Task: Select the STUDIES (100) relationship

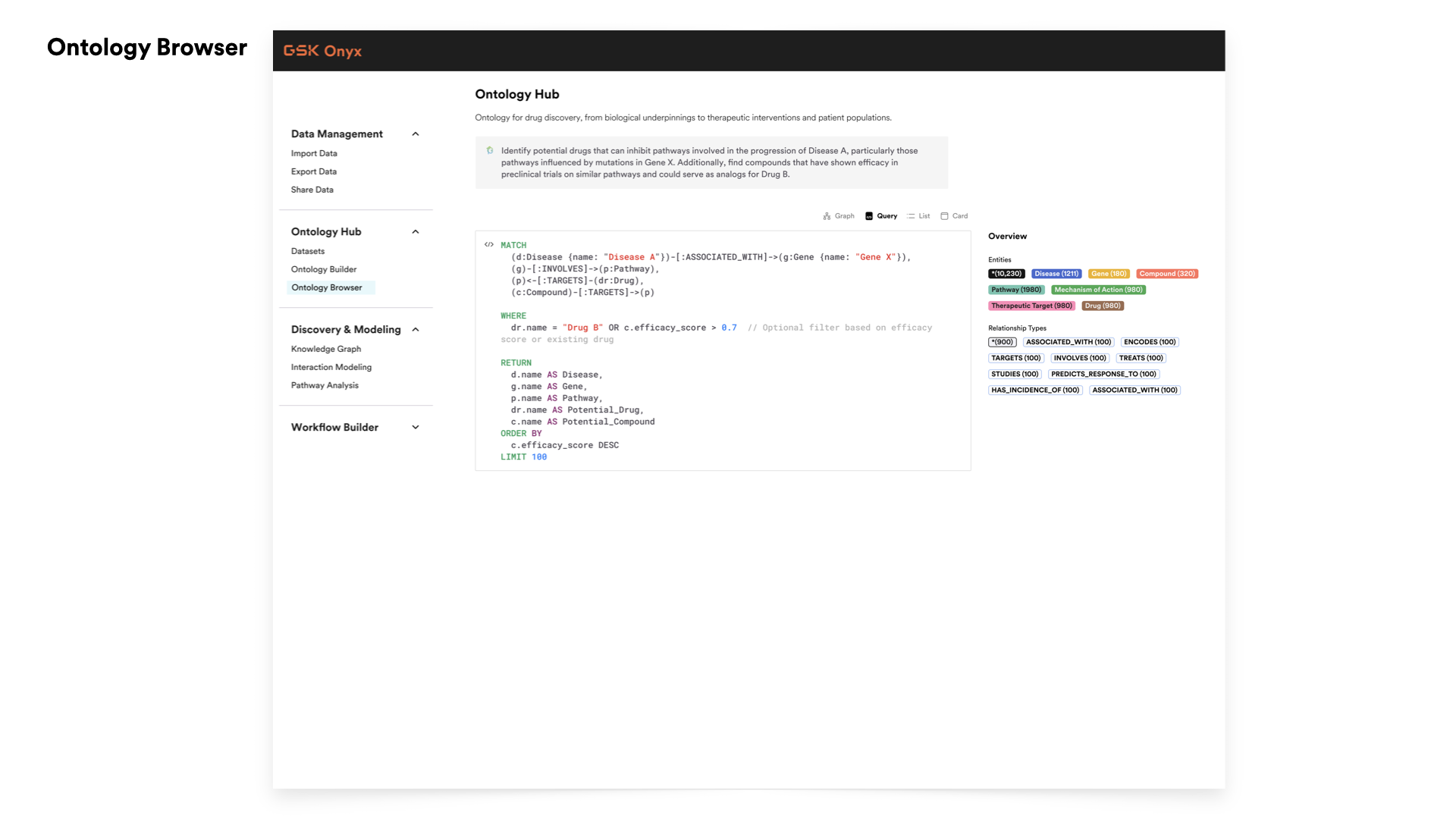Action: pos(1015,374)
